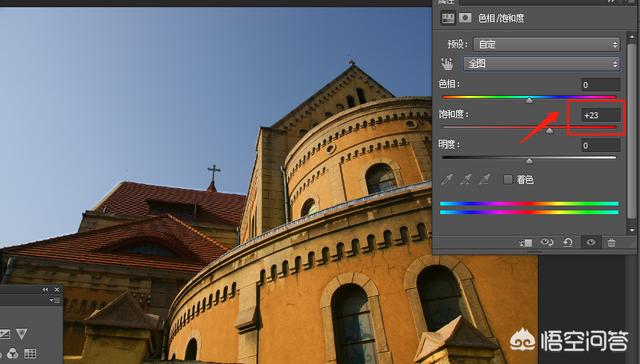Open the 预设 preset dropdown showing 自定
The width and height of the screenshot is (640, 364).
(x=547, y=44)
